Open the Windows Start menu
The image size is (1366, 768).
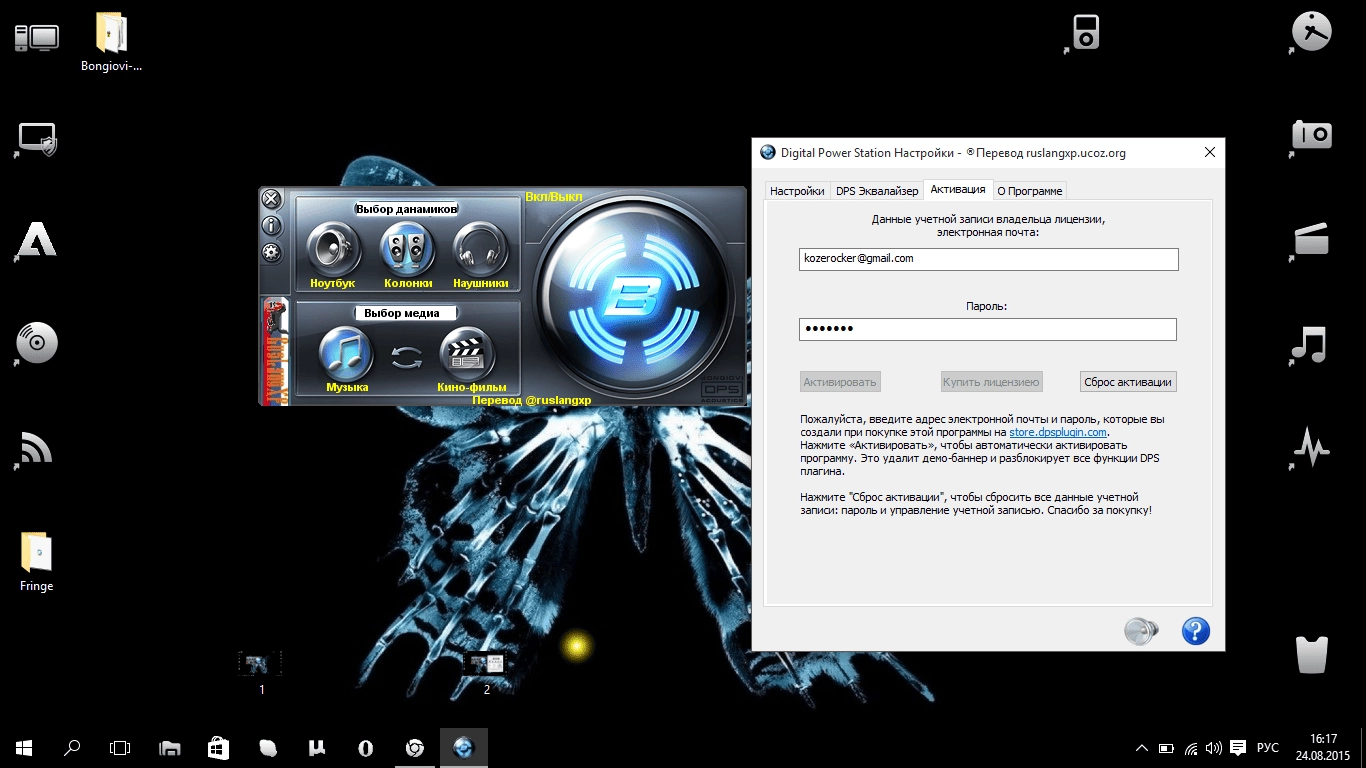click(24, 748)
